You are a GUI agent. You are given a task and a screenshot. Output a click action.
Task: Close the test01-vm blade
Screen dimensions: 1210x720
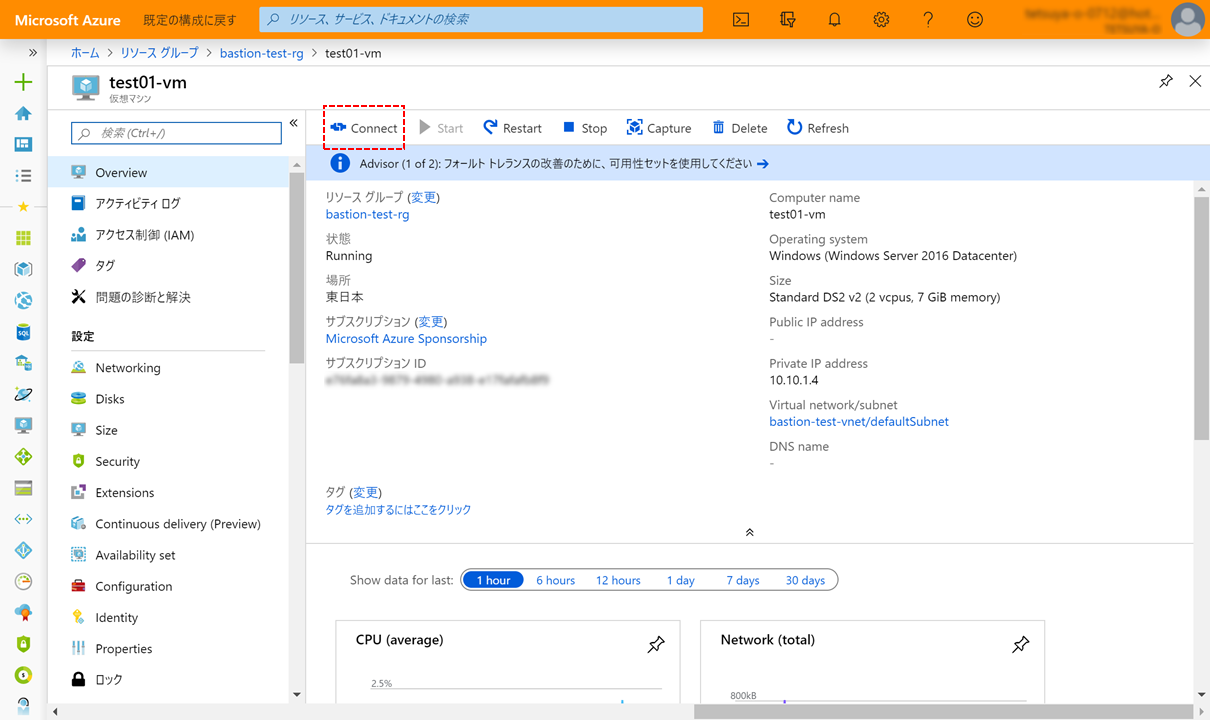pyautogui.click(x=1195, y=81)
